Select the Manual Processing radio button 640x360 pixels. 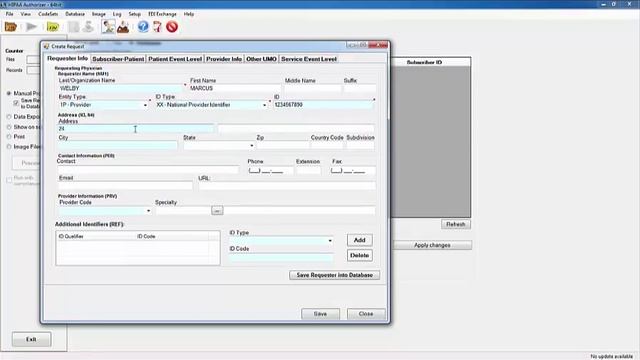point(9,93)
